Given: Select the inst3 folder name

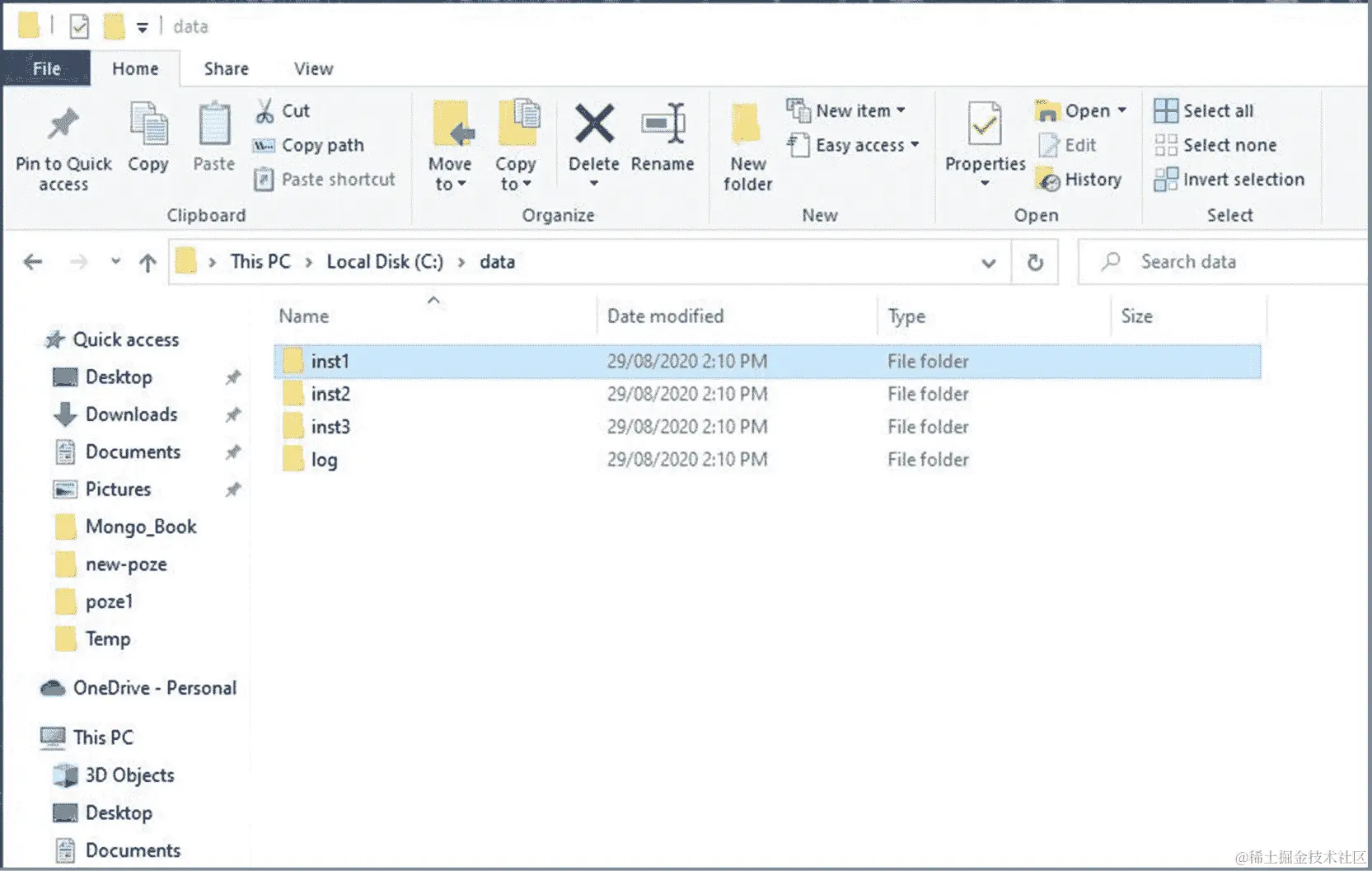Looking at the screenshot, I should pyautogui.click(x=330, y=427).
